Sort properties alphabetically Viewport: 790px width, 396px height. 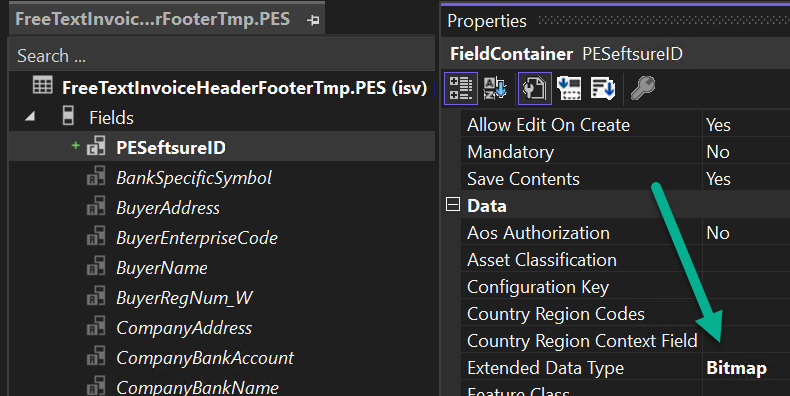click(x=495, y=88)
